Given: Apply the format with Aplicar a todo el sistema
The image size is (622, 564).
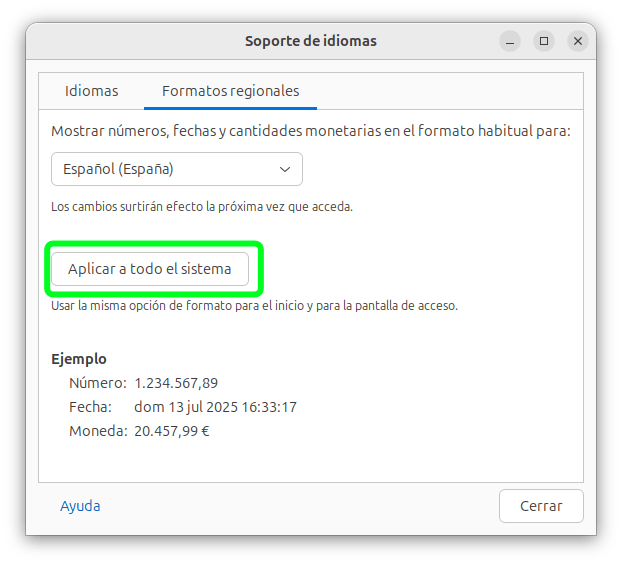Looking at the screenshot, I should click(x=150, y=269).
